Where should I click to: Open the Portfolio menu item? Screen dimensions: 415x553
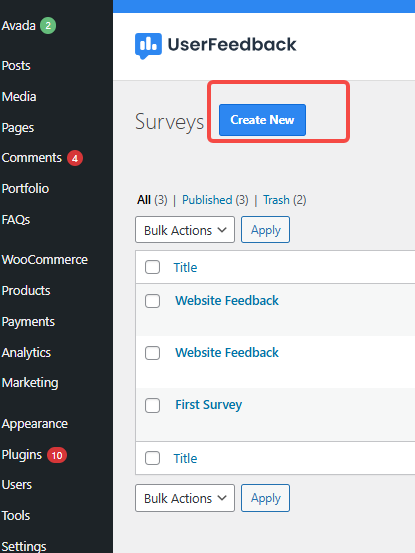click(x=25, y=189)
